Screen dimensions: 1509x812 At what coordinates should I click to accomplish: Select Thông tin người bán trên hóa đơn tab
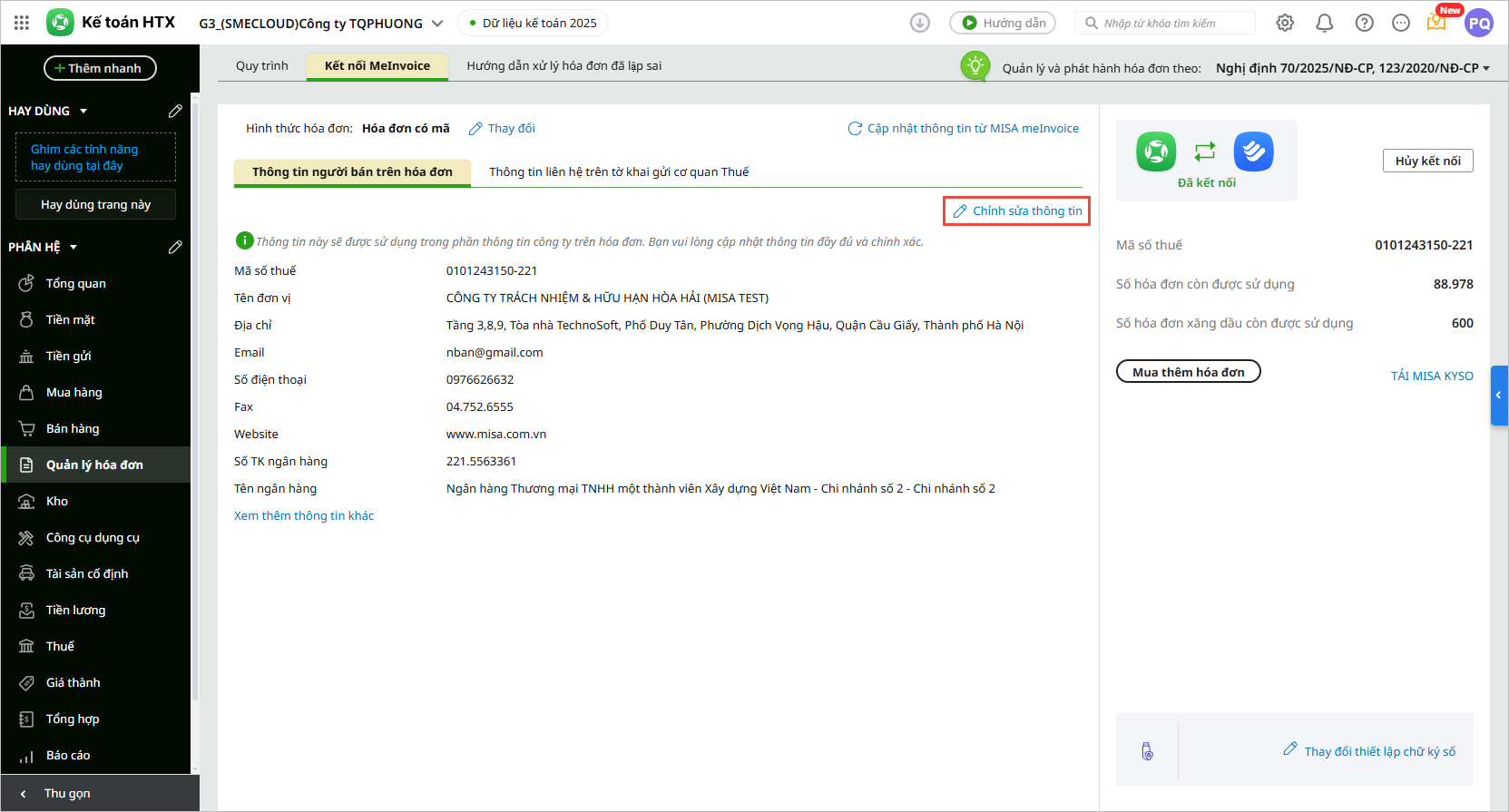[352, 171]
